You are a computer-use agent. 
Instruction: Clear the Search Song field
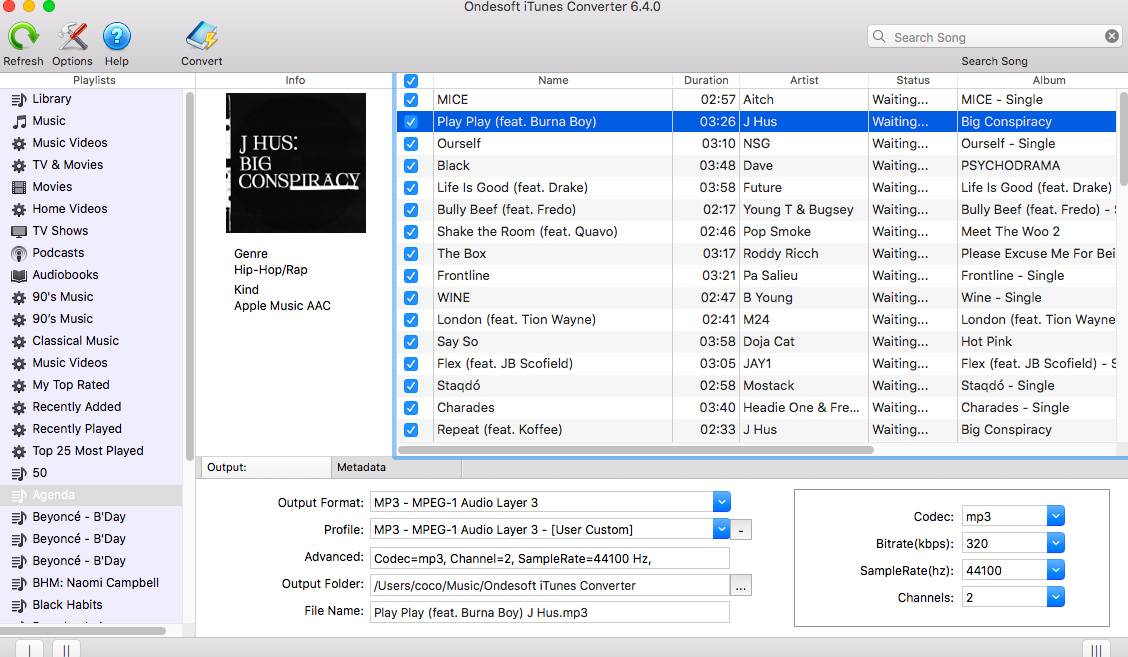point(1111,36)
